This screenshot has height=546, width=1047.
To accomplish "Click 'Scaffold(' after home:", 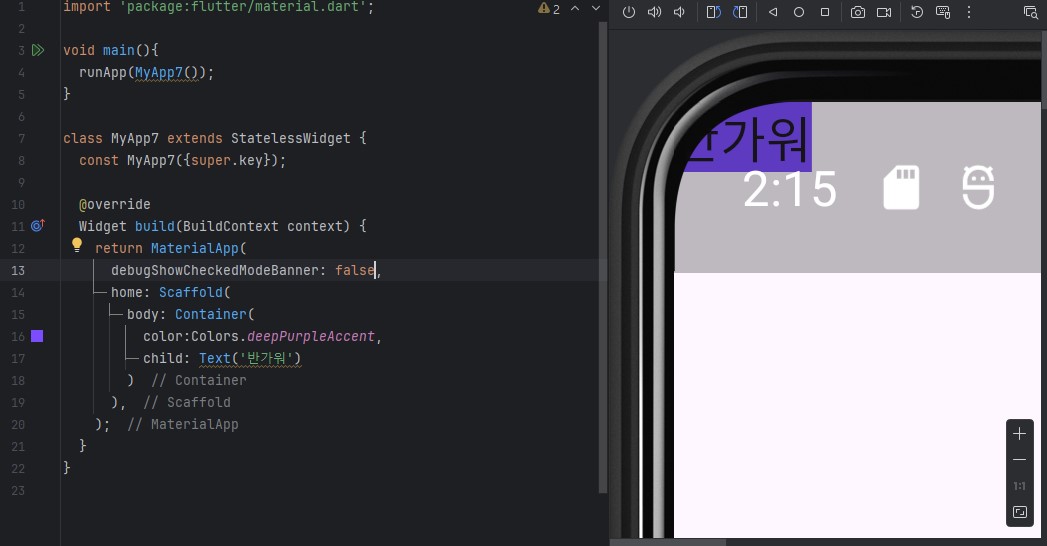I will [x=194, y=292].
